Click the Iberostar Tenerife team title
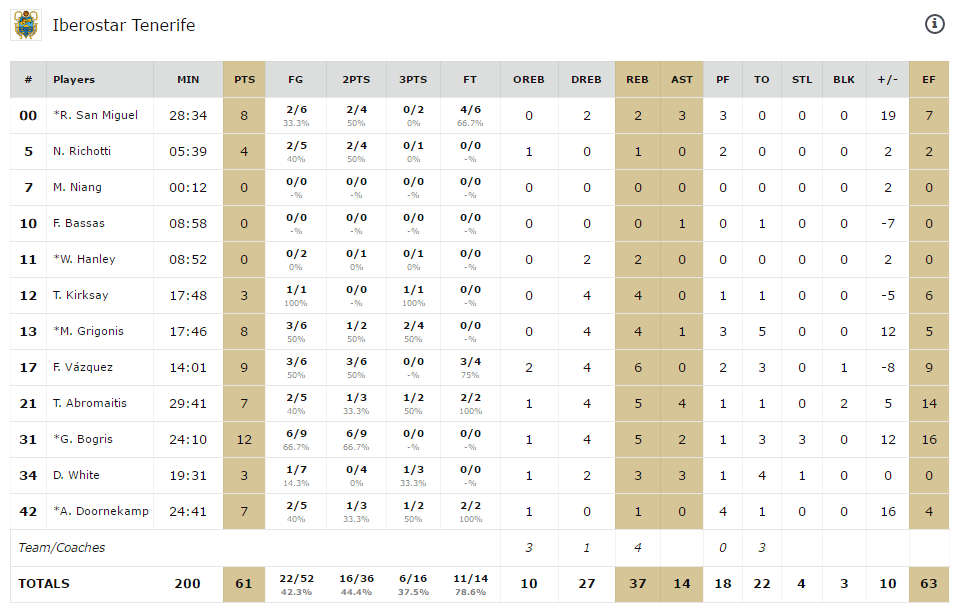 click(x=124, y=25)
